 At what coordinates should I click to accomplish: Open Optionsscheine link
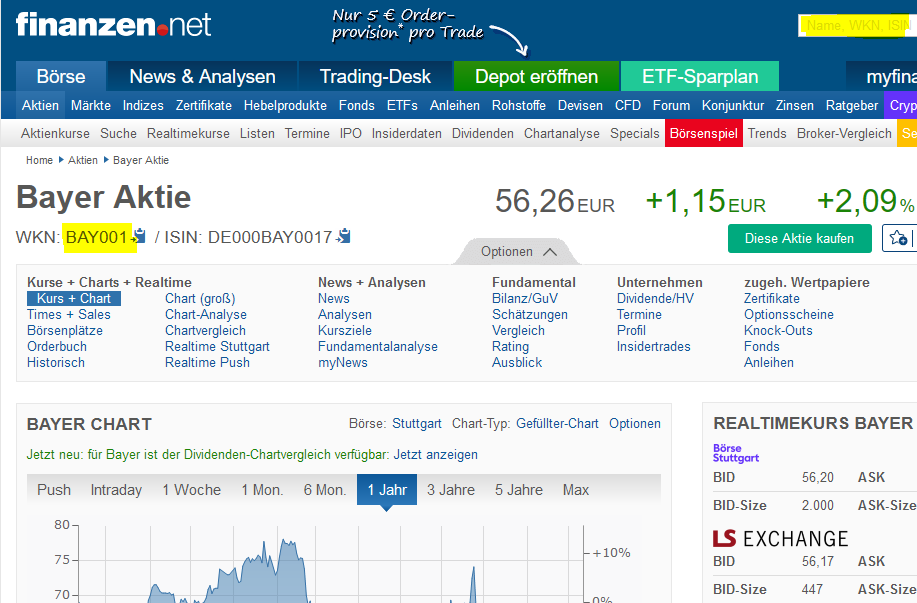point(788,314)
